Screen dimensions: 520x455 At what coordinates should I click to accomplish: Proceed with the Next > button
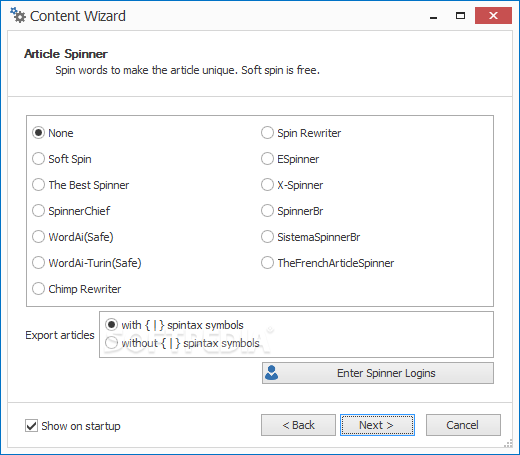pyautogui.click(x=377, y=425)
